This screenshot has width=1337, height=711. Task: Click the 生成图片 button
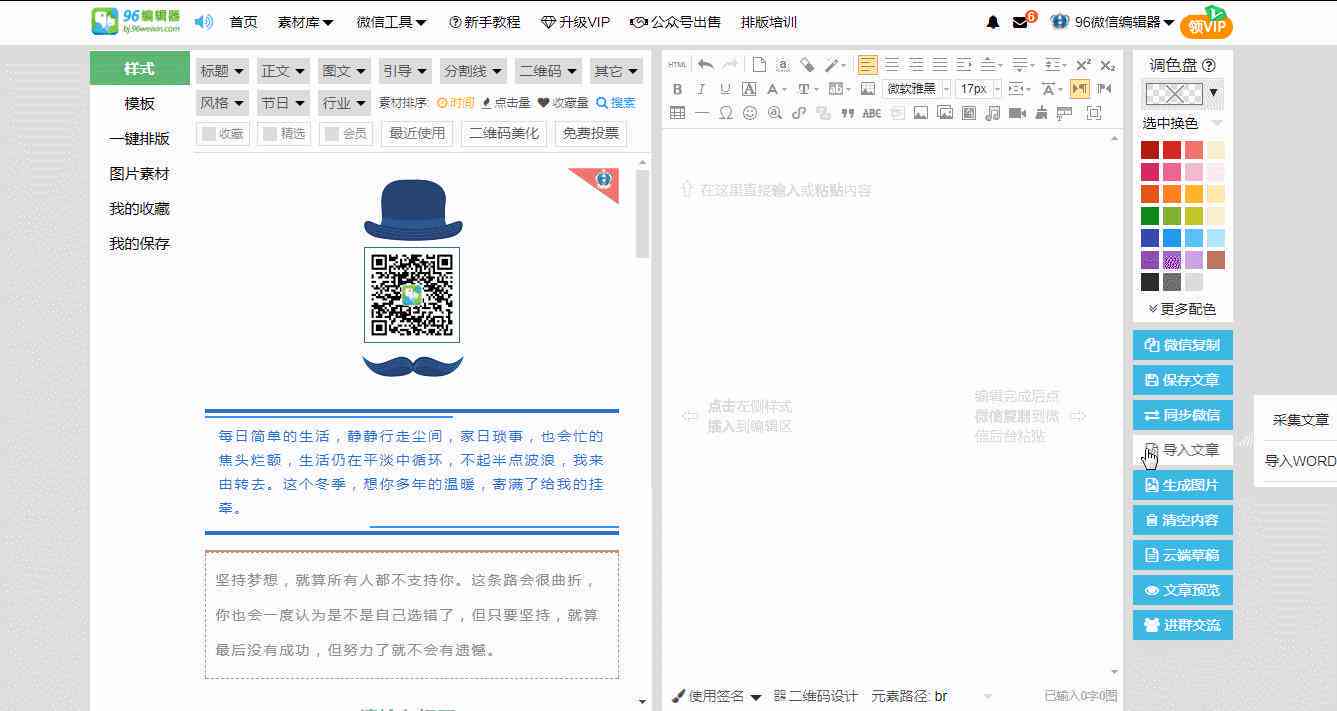1183,485
